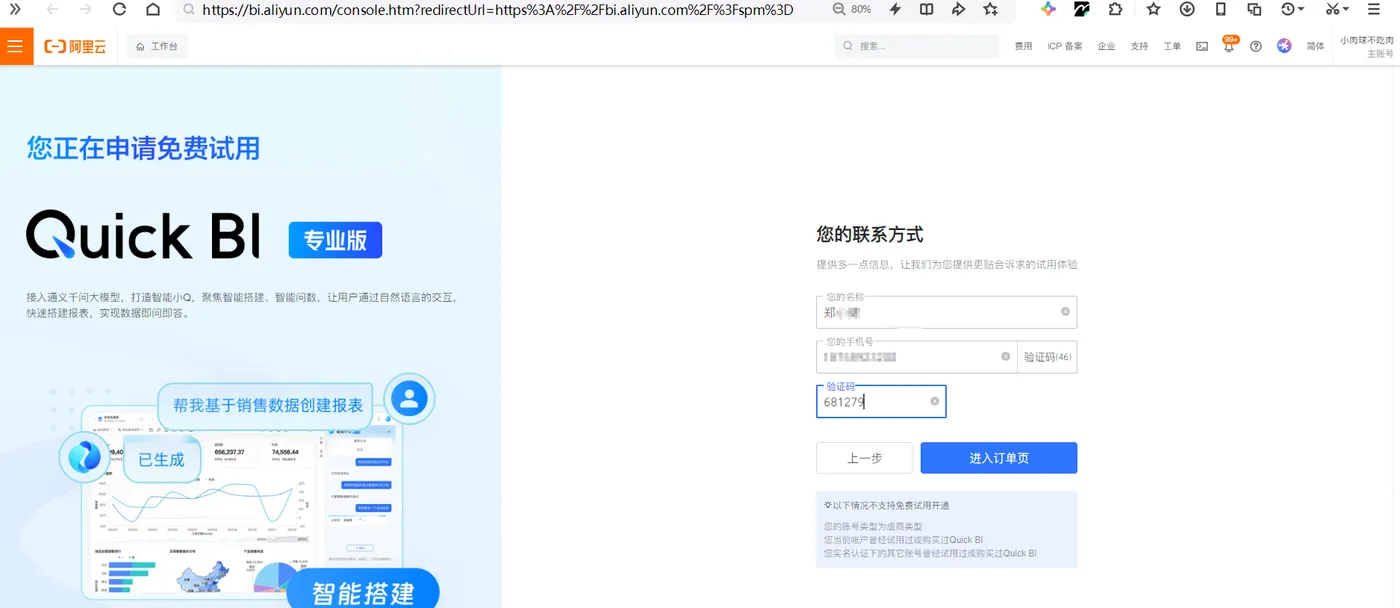Open the puzzle-piece extensions icon
Image resolution: width=1400 pixels, height=608 pixels.
pyautogui.click(x=1115, y=9)
